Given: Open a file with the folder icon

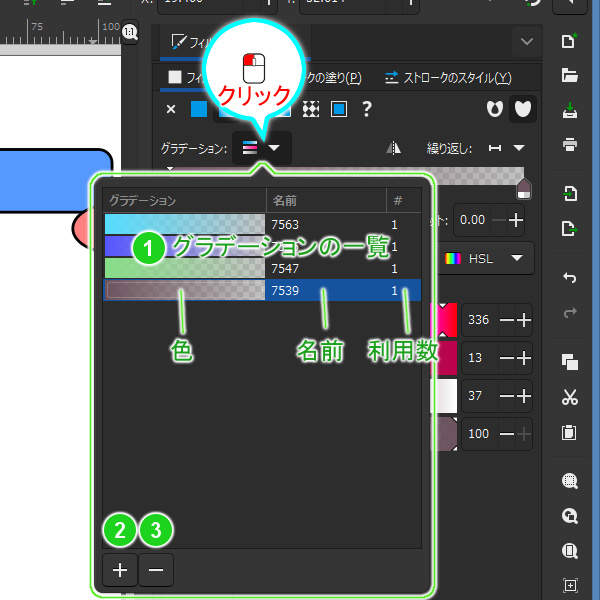Looking at the screenshot, I should click(x=569, y=75).
